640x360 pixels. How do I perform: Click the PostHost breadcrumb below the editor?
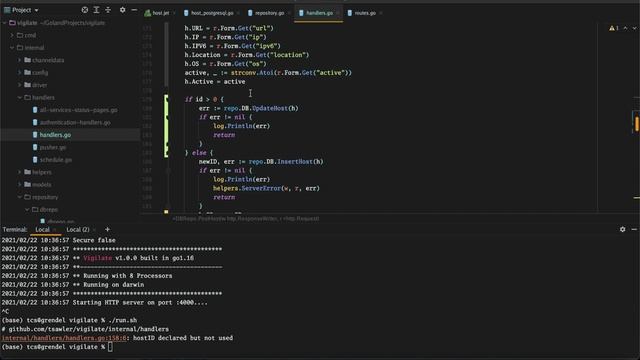coord(246,219)
